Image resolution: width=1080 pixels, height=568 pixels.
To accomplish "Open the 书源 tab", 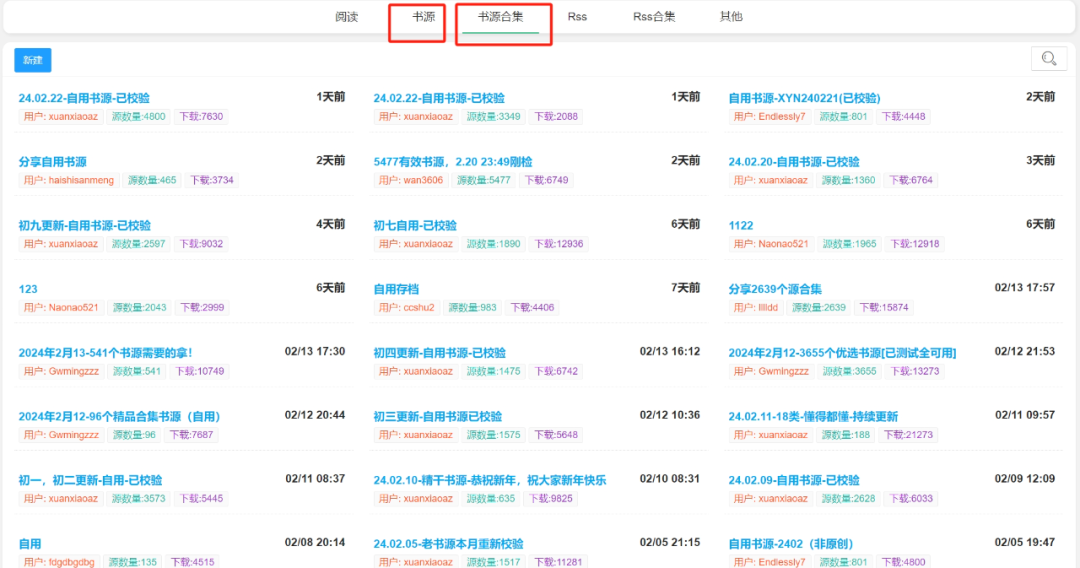I will click(424, 17).
